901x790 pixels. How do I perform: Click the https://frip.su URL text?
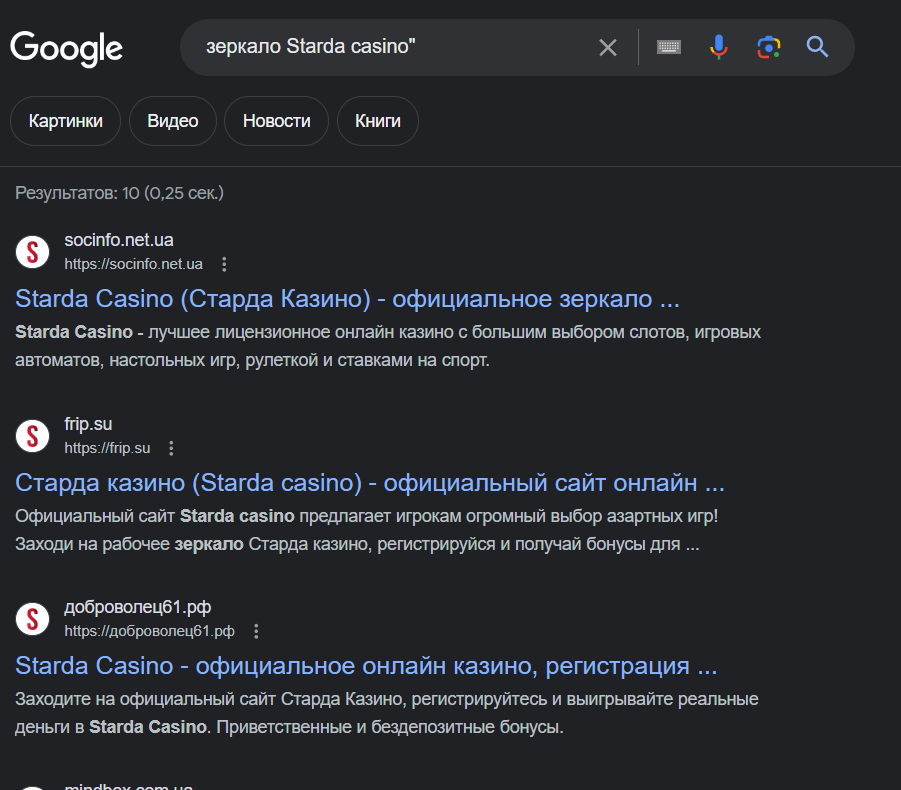[x=107, y=448]
